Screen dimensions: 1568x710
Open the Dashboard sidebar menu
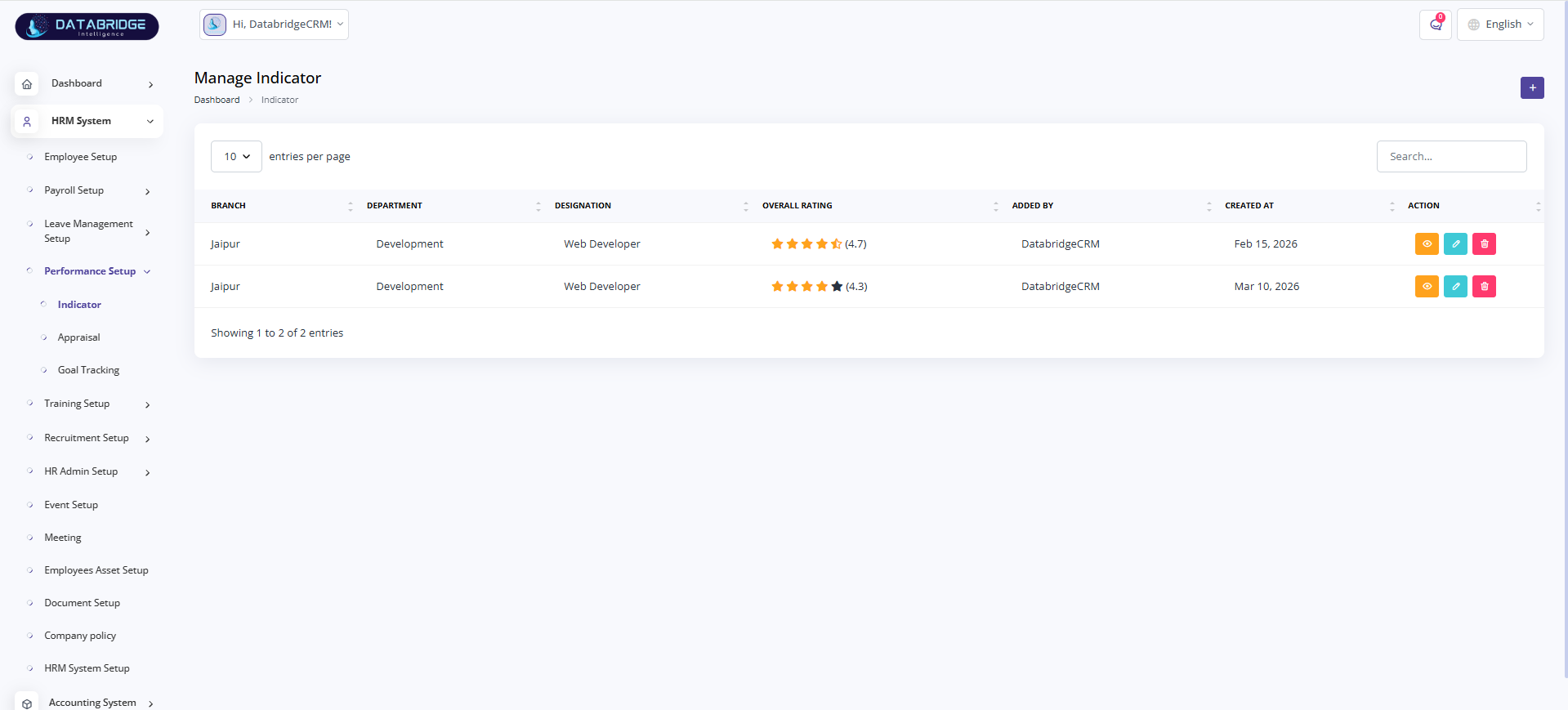[87, 83]
